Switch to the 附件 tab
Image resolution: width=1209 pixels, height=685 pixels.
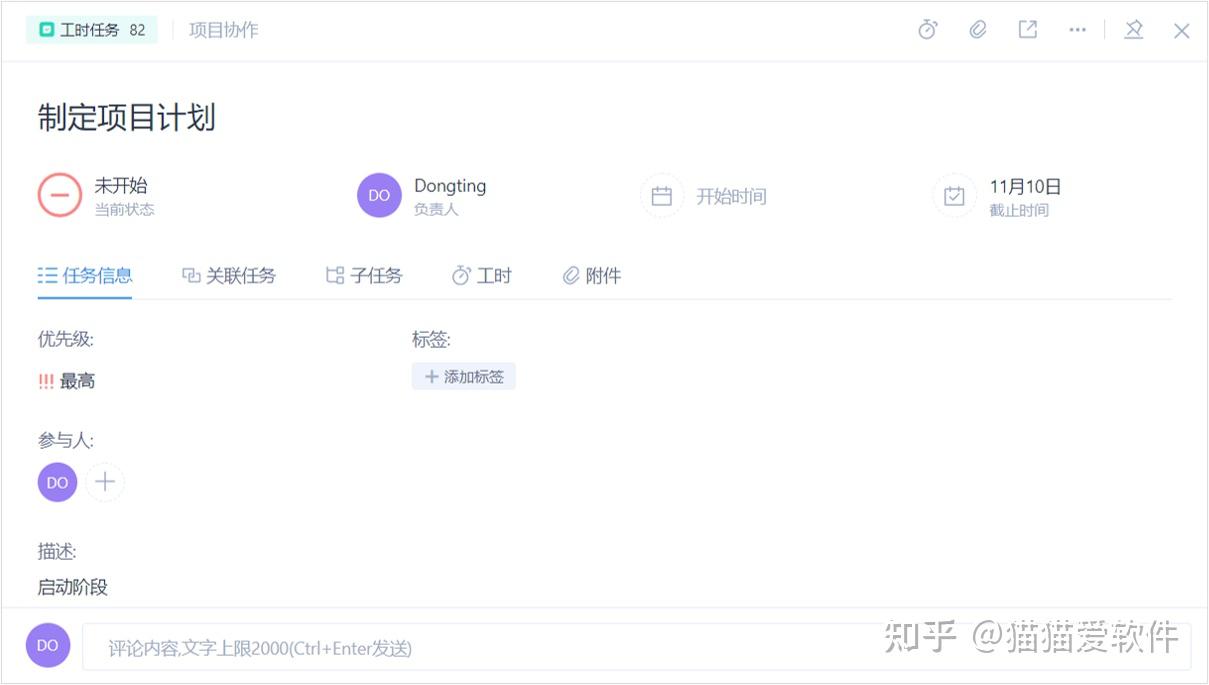592,276
